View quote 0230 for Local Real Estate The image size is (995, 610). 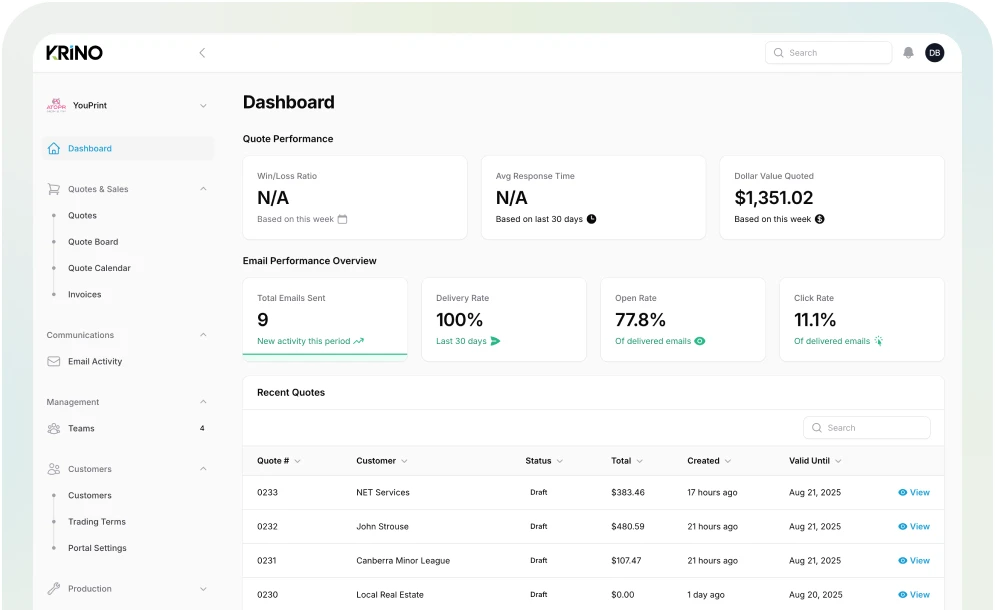point(914,595)
